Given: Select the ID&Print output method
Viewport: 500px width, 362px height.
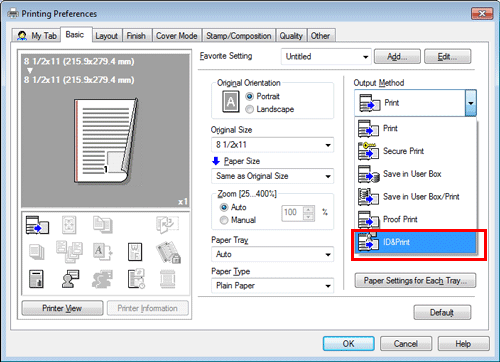Looking at the screenshot, I should 416,242.
